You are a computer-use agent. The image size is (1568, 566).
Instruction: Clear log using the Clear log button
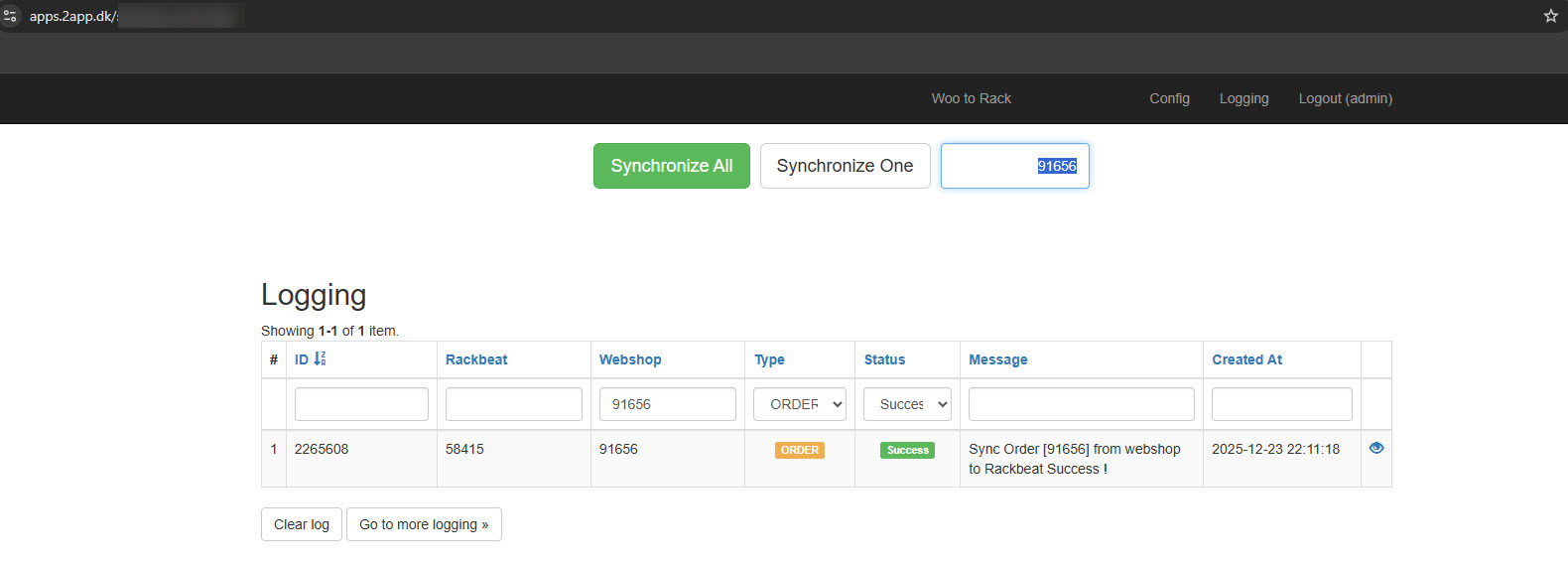[302, 524]
